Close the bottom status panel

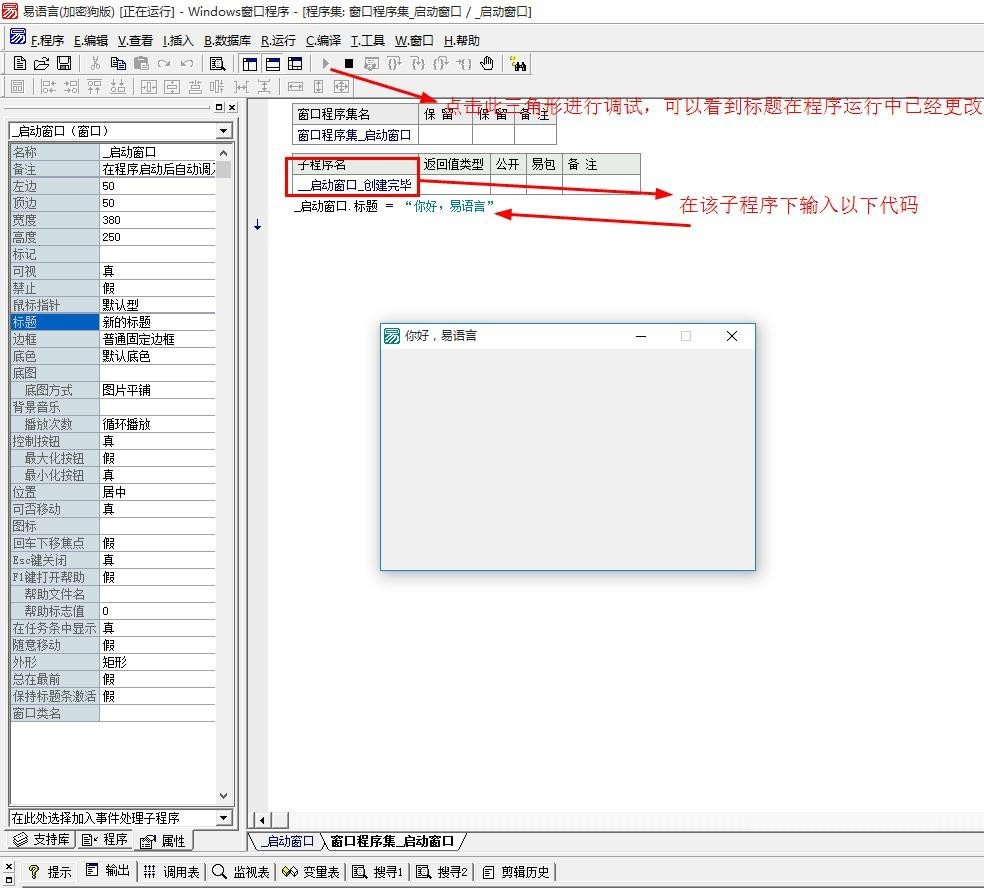click(x=8, y=866)
